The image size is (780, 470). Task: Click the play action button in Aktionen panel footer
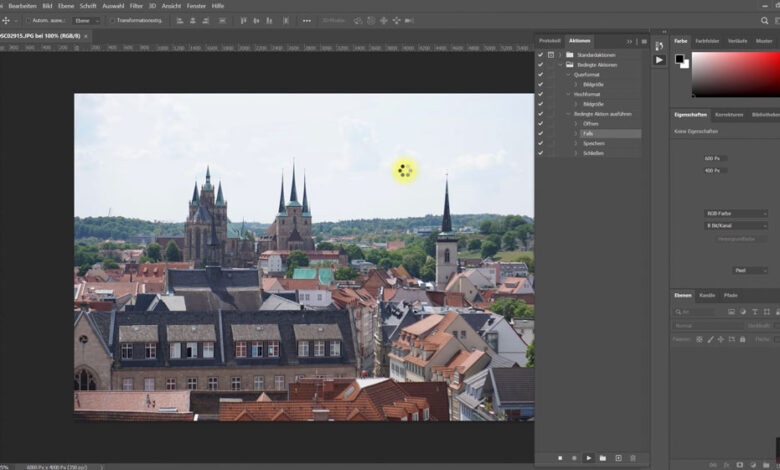pyautogui.click(x=589, y=457)
